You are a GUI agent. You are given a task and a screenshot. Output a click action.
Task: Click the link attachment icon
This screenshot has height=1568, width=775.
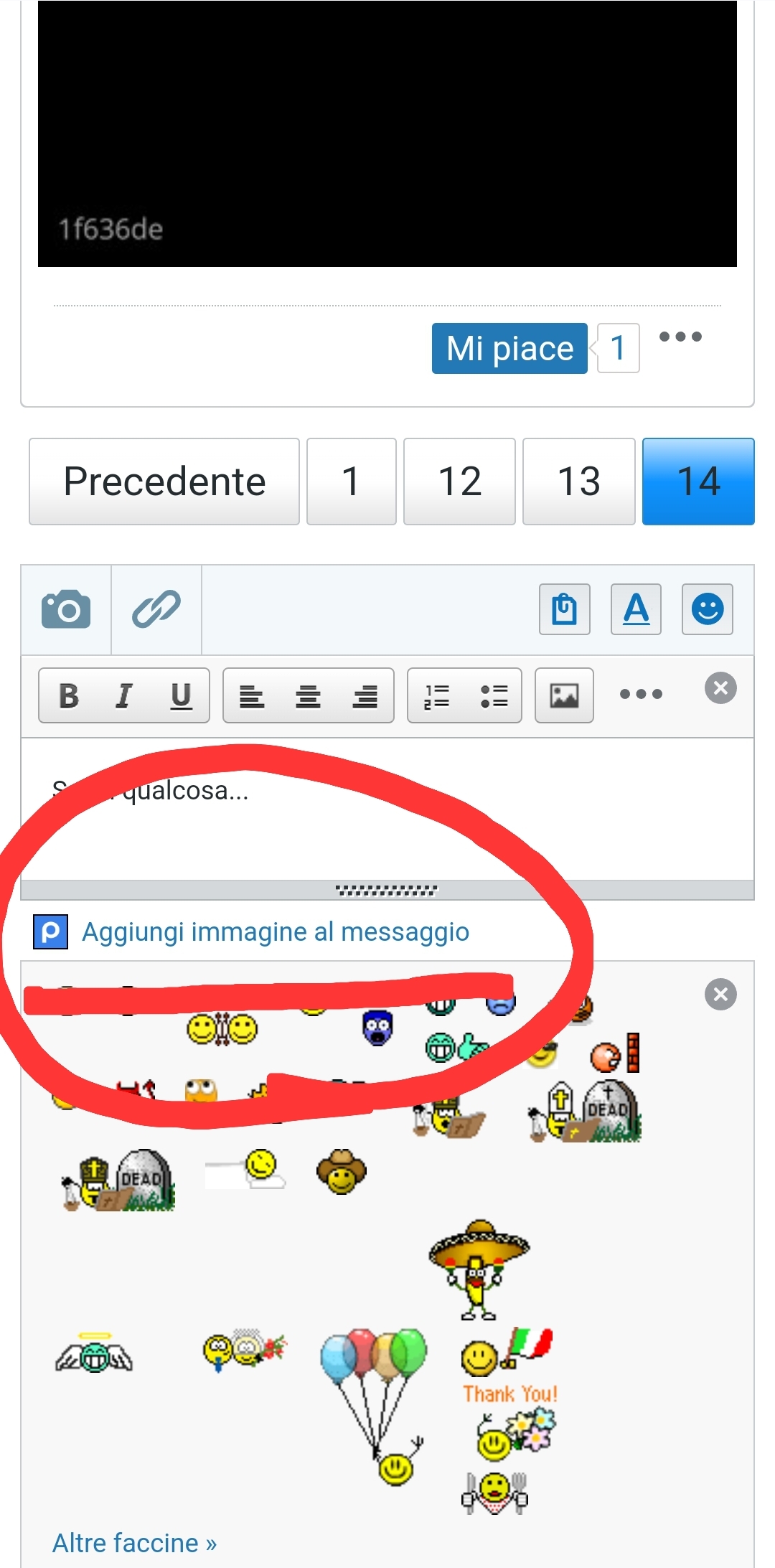click(156, 609)
